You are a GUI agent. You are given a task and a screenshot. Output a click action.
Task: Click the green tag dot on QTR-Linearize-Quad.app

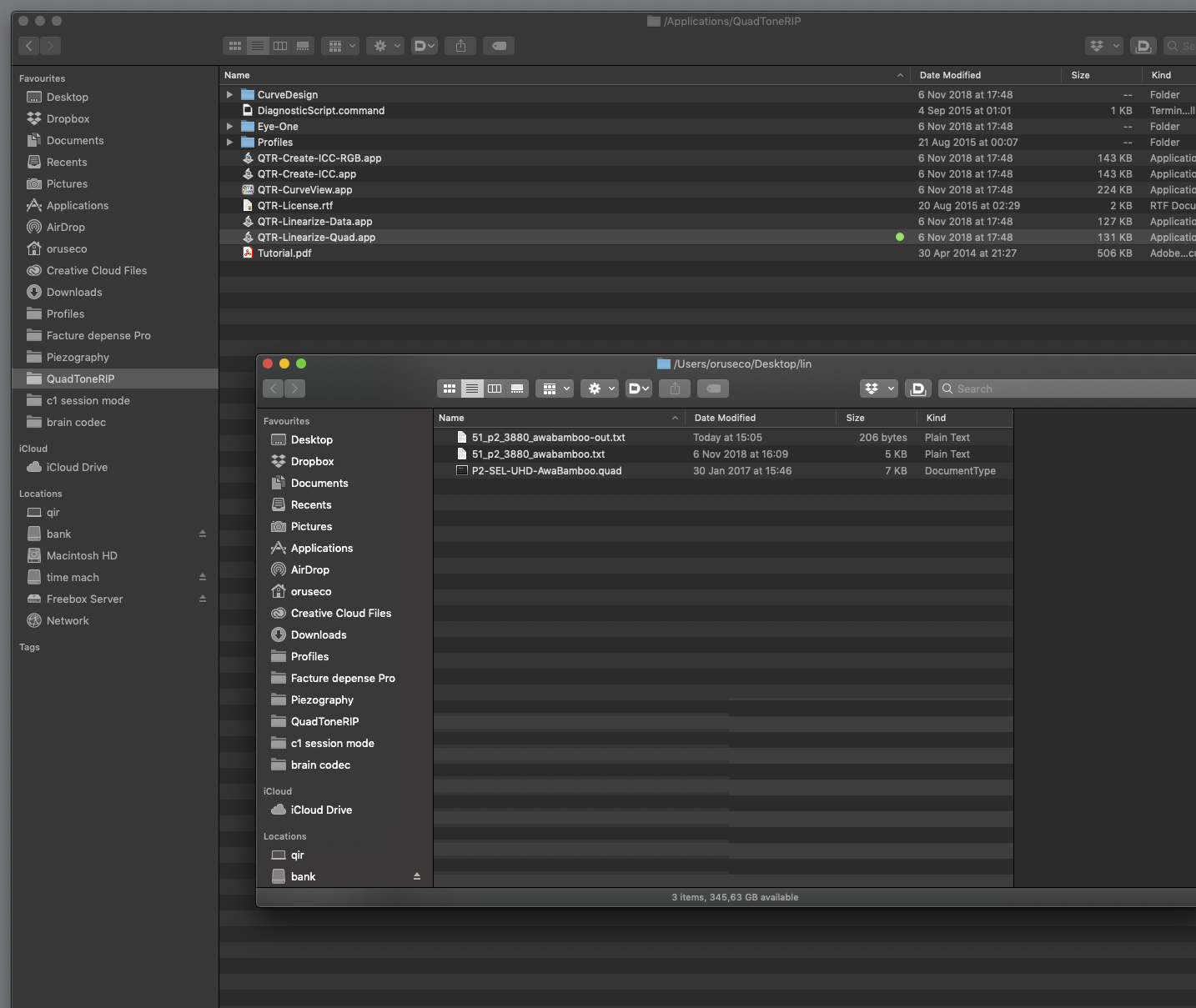click(x=900, y=238)
